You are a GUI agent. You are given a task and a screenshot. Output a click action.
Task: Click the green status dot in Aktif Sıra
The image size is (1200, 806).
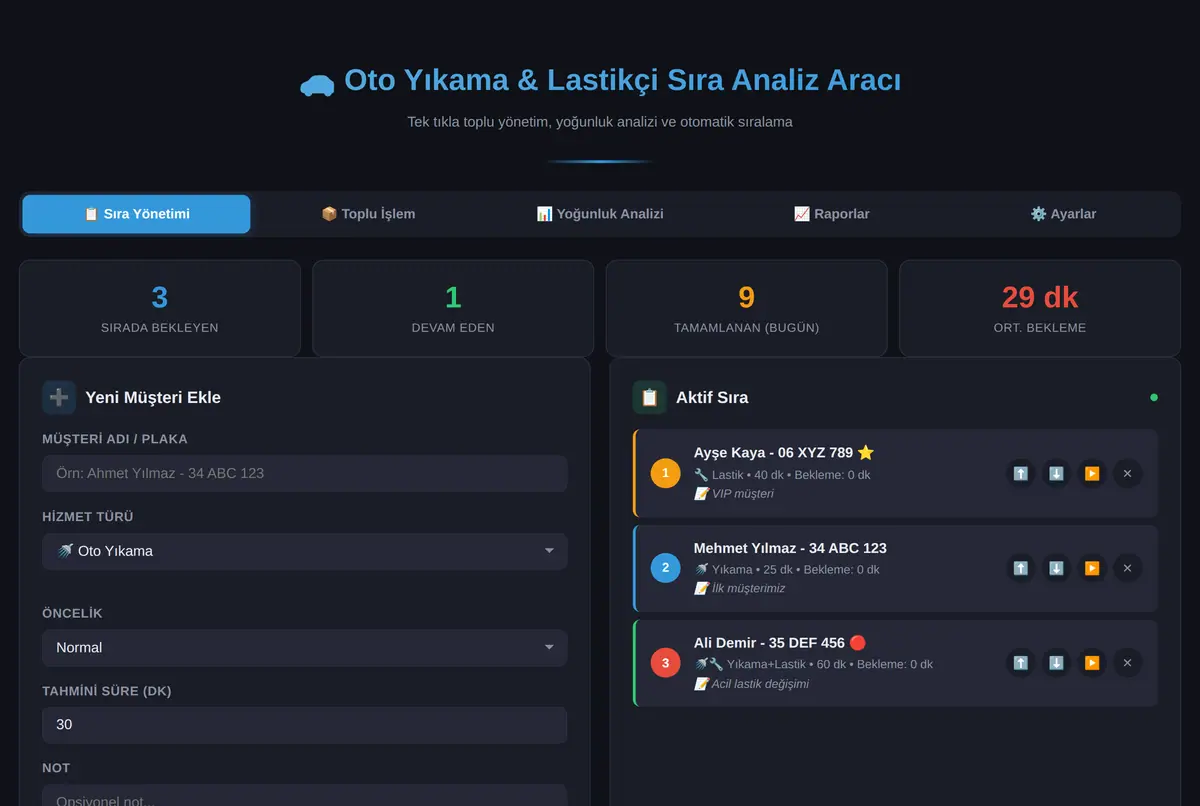[1153, 397]
